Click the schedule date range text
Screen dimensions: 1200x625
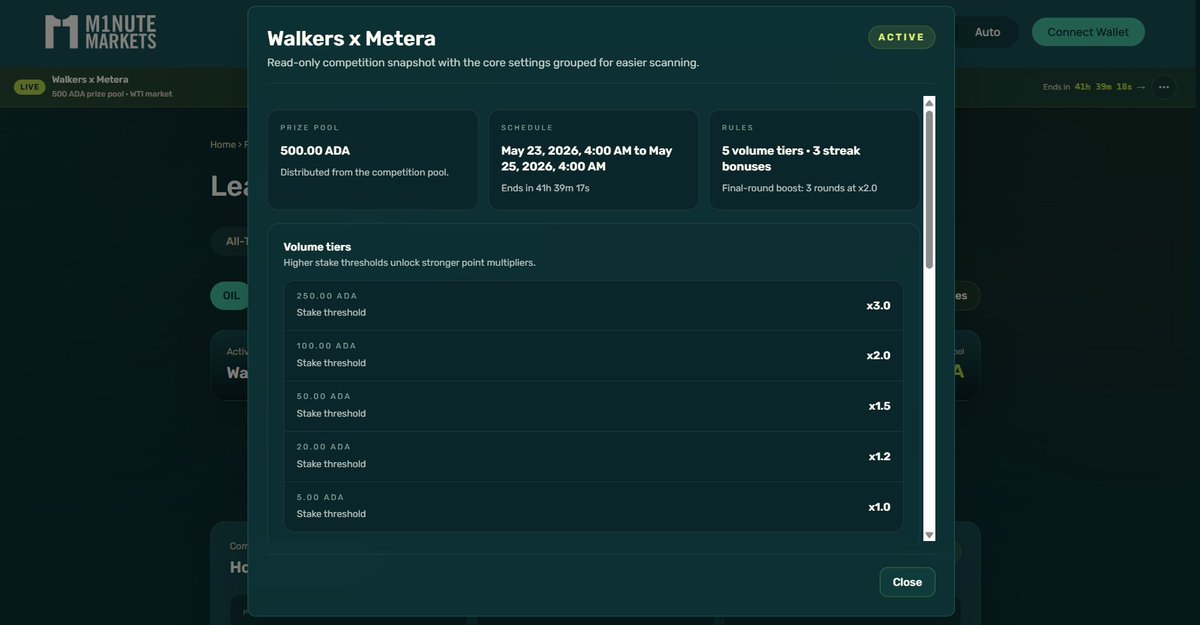tap(587, 158)
